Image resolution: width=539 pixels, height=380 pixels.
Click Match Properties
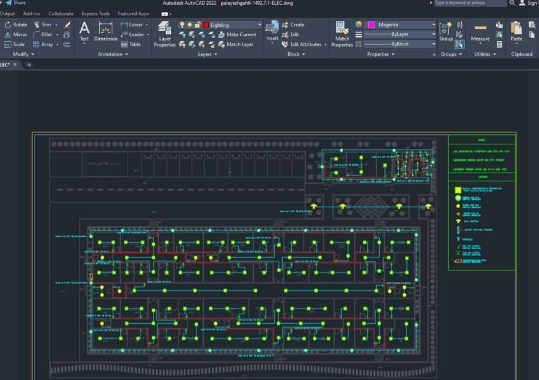[x=342, y=34]
